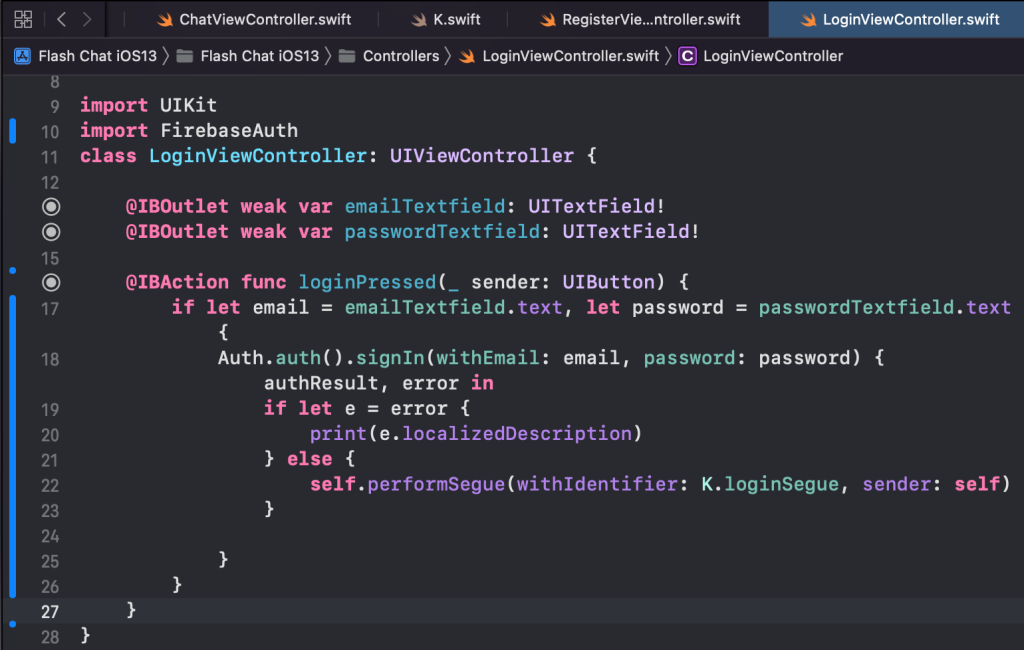Open the Controllers breadcrumb menu

click(x=400, y=56)
